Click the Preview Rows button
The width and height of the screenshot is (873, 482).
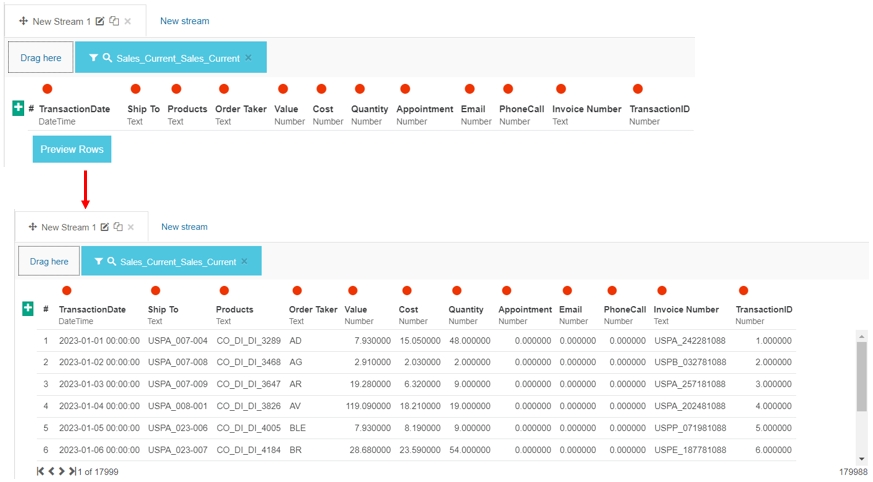pyautogui.click(x=72, y=149)
